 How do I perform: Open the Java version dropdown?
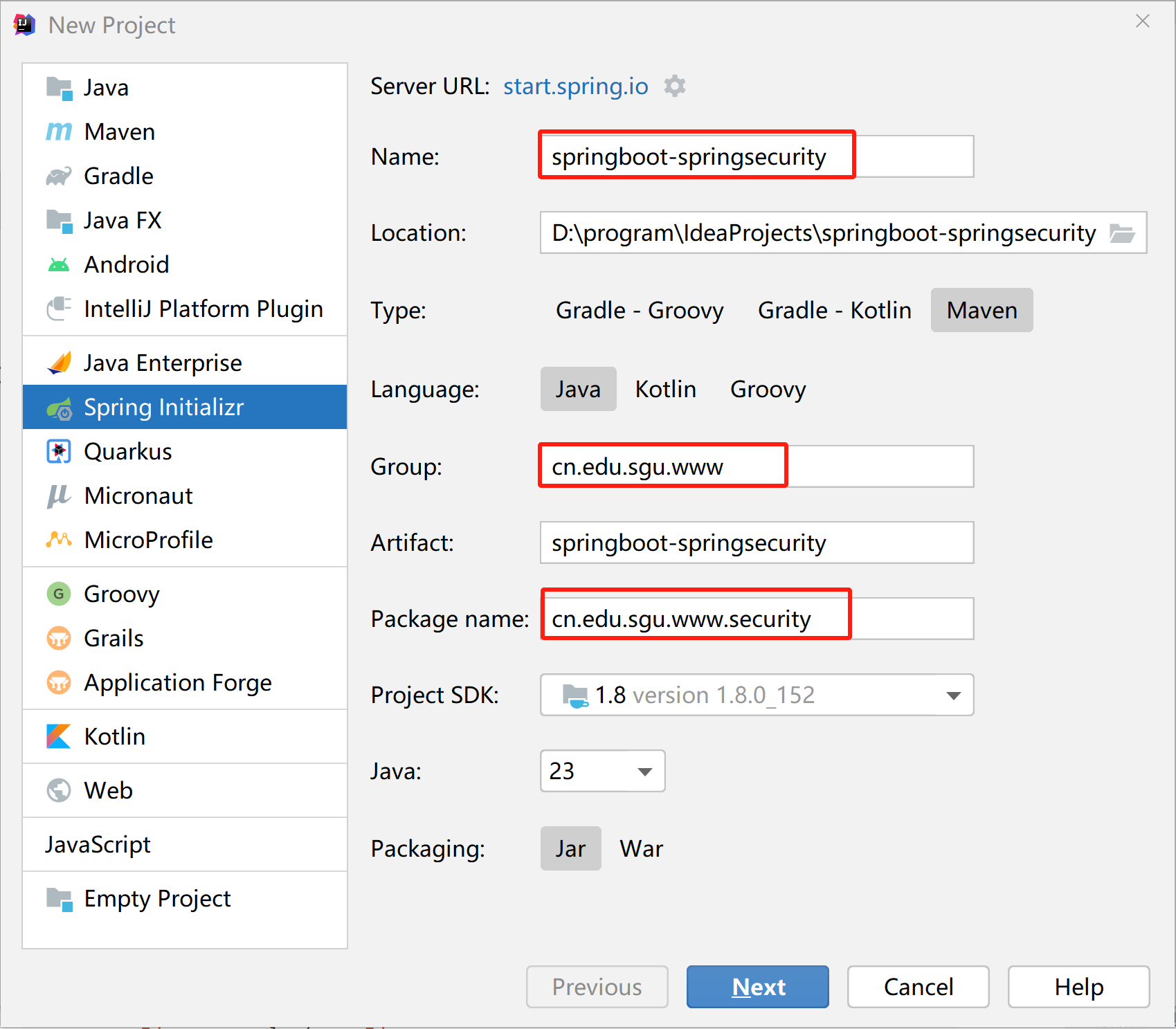(603, 771)
